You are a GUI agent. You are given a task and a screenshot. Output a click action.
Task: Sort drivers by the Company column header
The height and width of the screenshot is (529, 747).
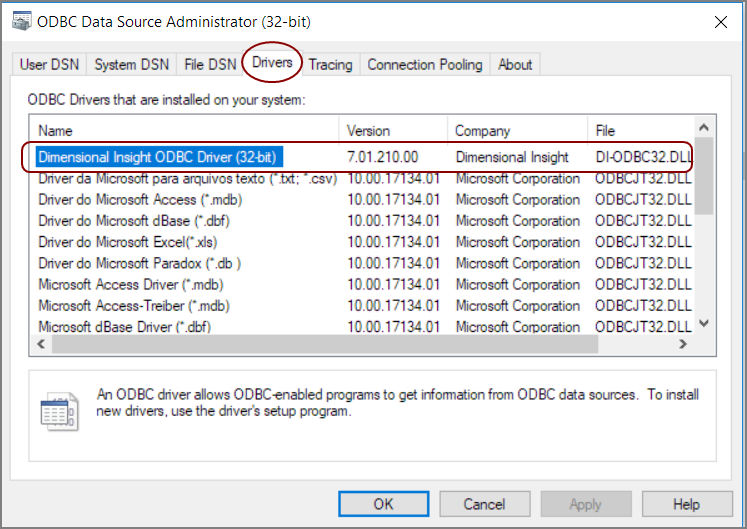coord(517,131)
